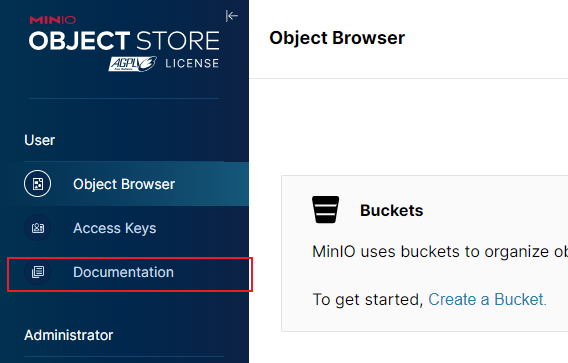Follow the Create a Bucket link

pyautogui.click(x=487, y=300)
